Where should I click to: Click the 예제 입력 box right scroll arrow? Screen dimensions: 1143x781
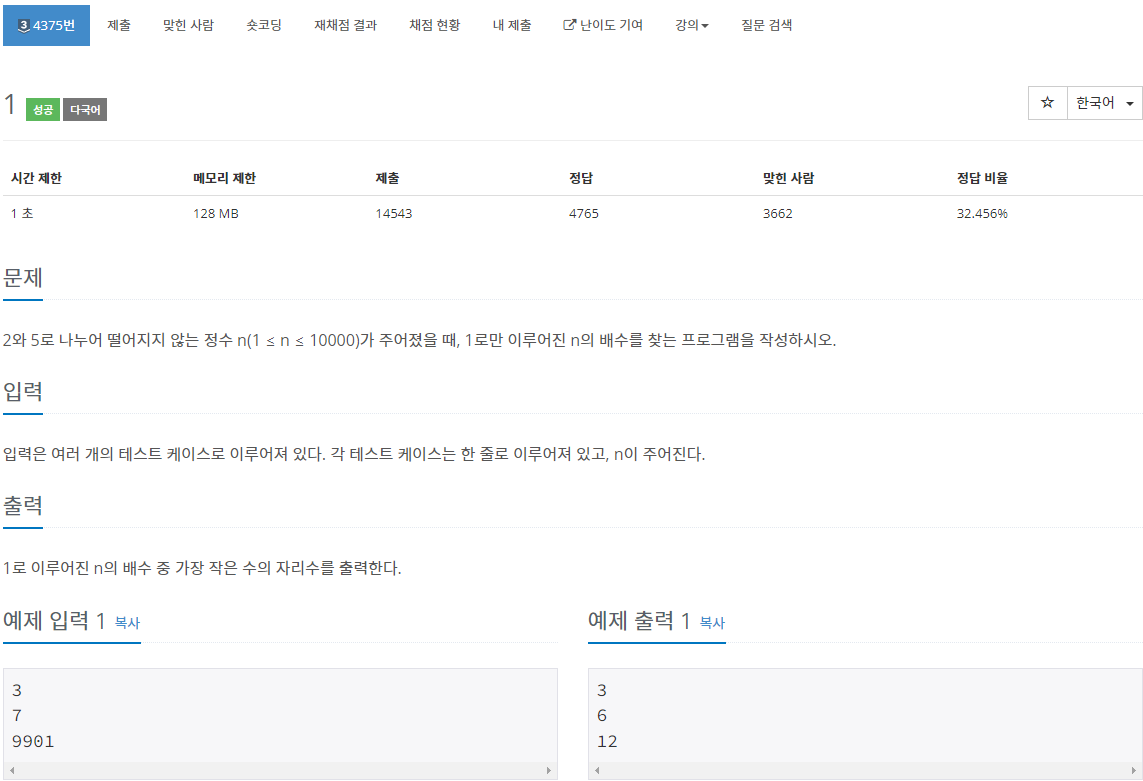tap(549, 770)
